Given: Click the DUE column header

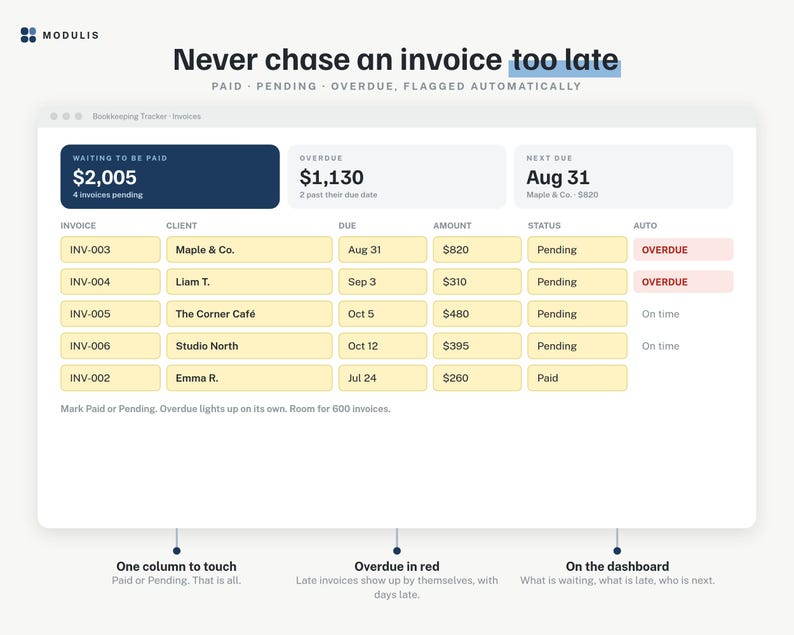Looking at the screenshot, I should (347, 225).
